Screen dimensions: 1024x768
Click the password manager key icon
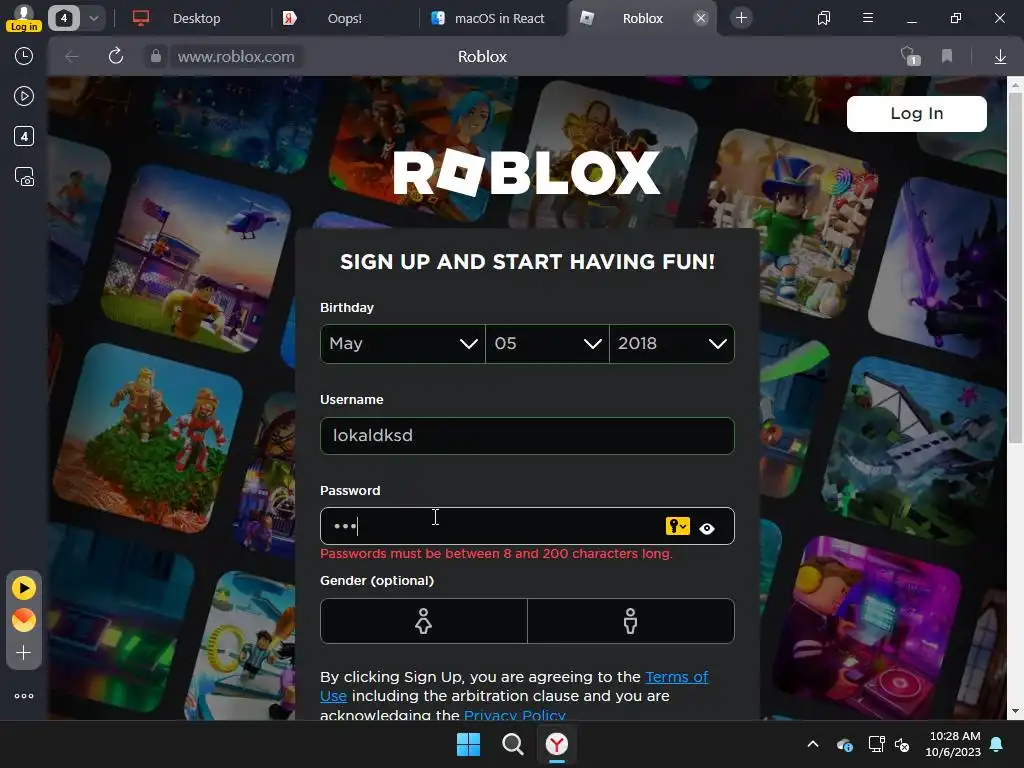click(x=677, y=526)
